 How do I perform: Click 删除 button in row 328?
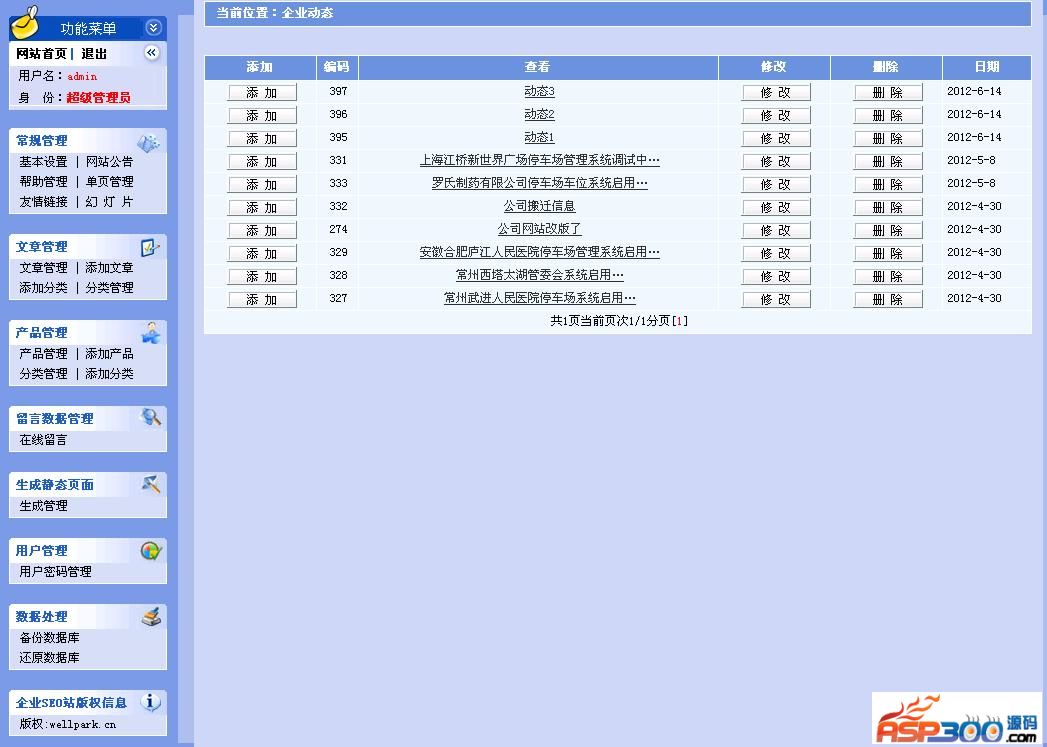pos(888,276)
